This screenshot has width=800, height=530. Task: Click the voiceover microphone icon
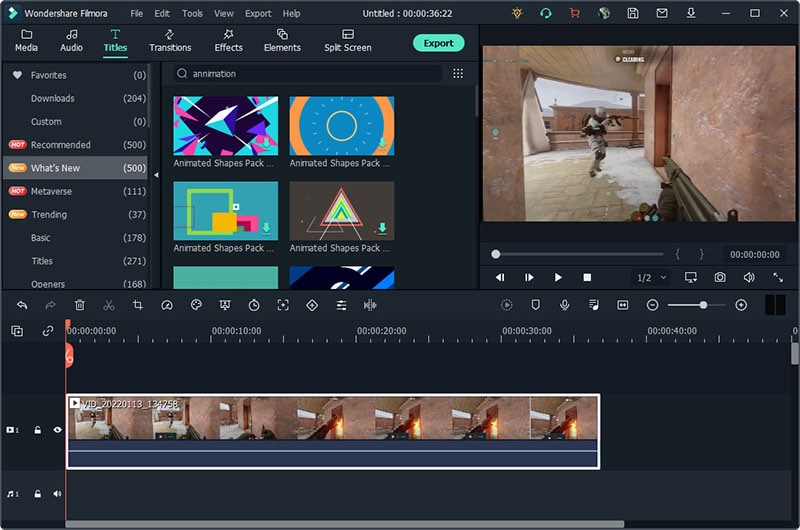pyautogui.click(x=565, y=305)
